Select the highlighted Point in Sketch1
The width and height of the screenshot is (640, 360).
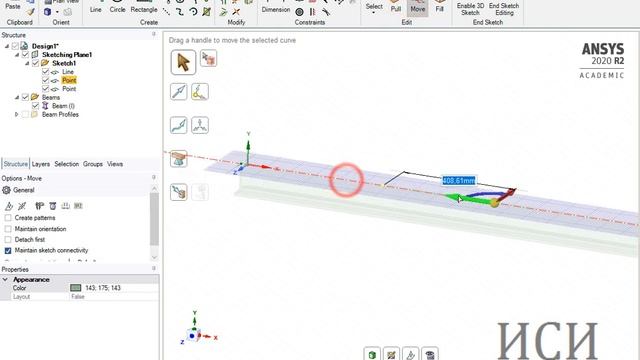tap(69, 80)
